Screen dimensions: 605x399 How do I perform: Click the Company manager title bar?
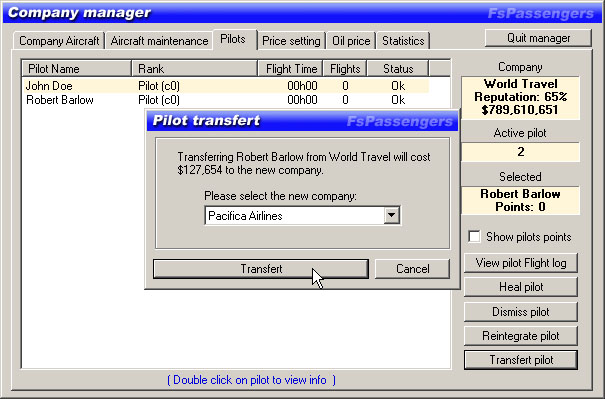click(302, 13)
